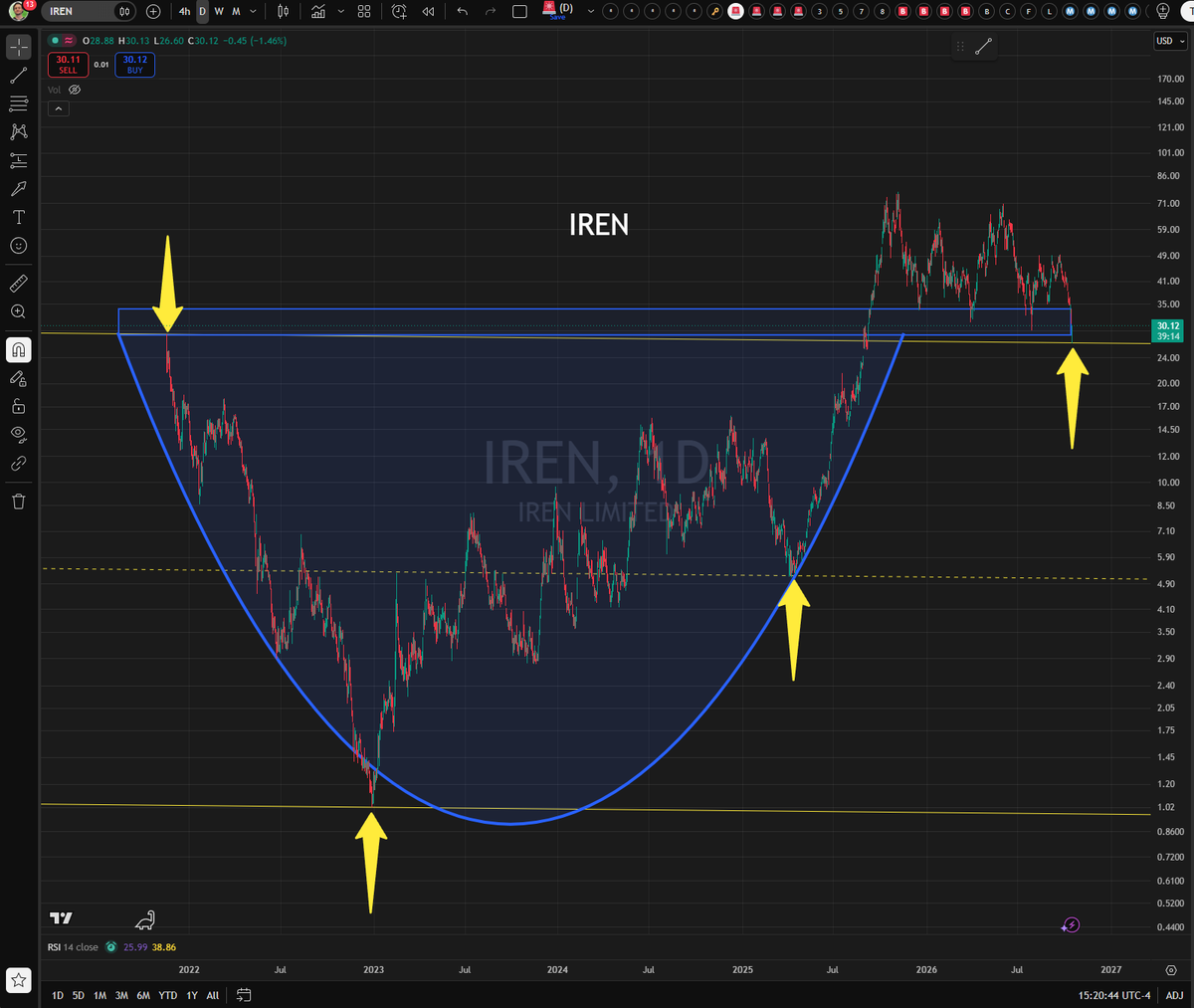
Task: Toggle lock all drawing tools
Action: (19, 406)
